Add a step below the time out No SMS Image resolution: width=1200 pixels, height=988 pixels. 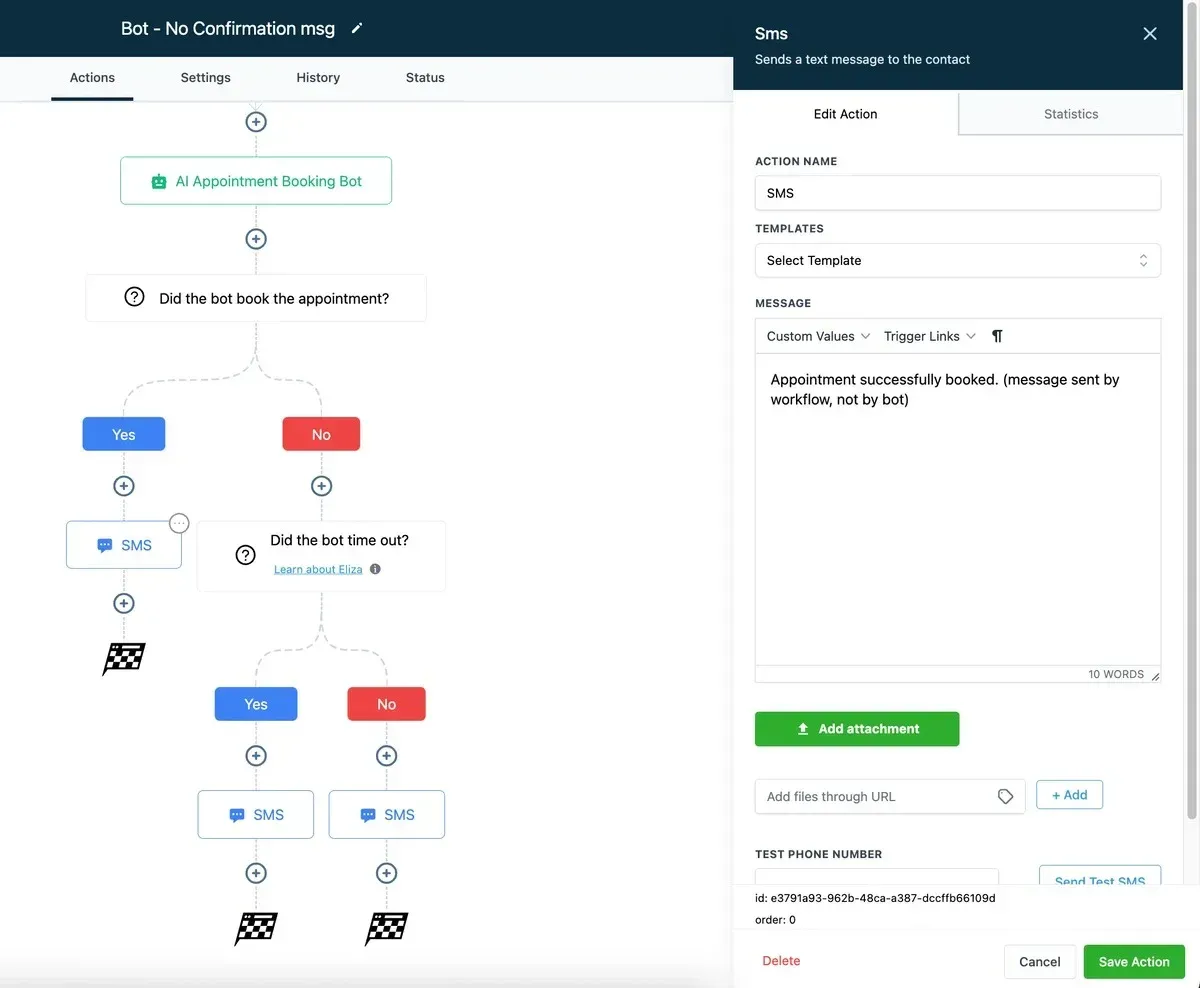coord(386,873)
